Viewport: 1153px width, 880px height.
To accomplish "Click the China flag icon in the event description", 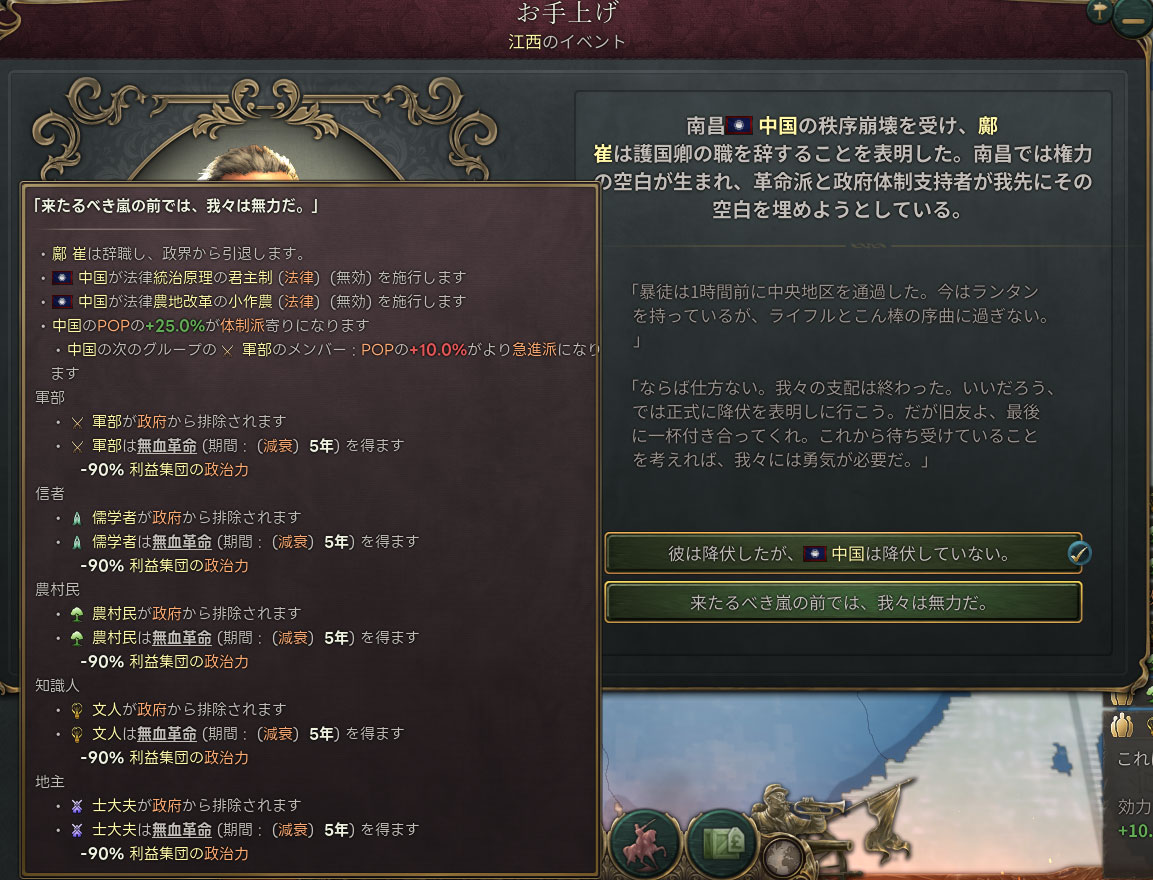I will pos(739,126).
